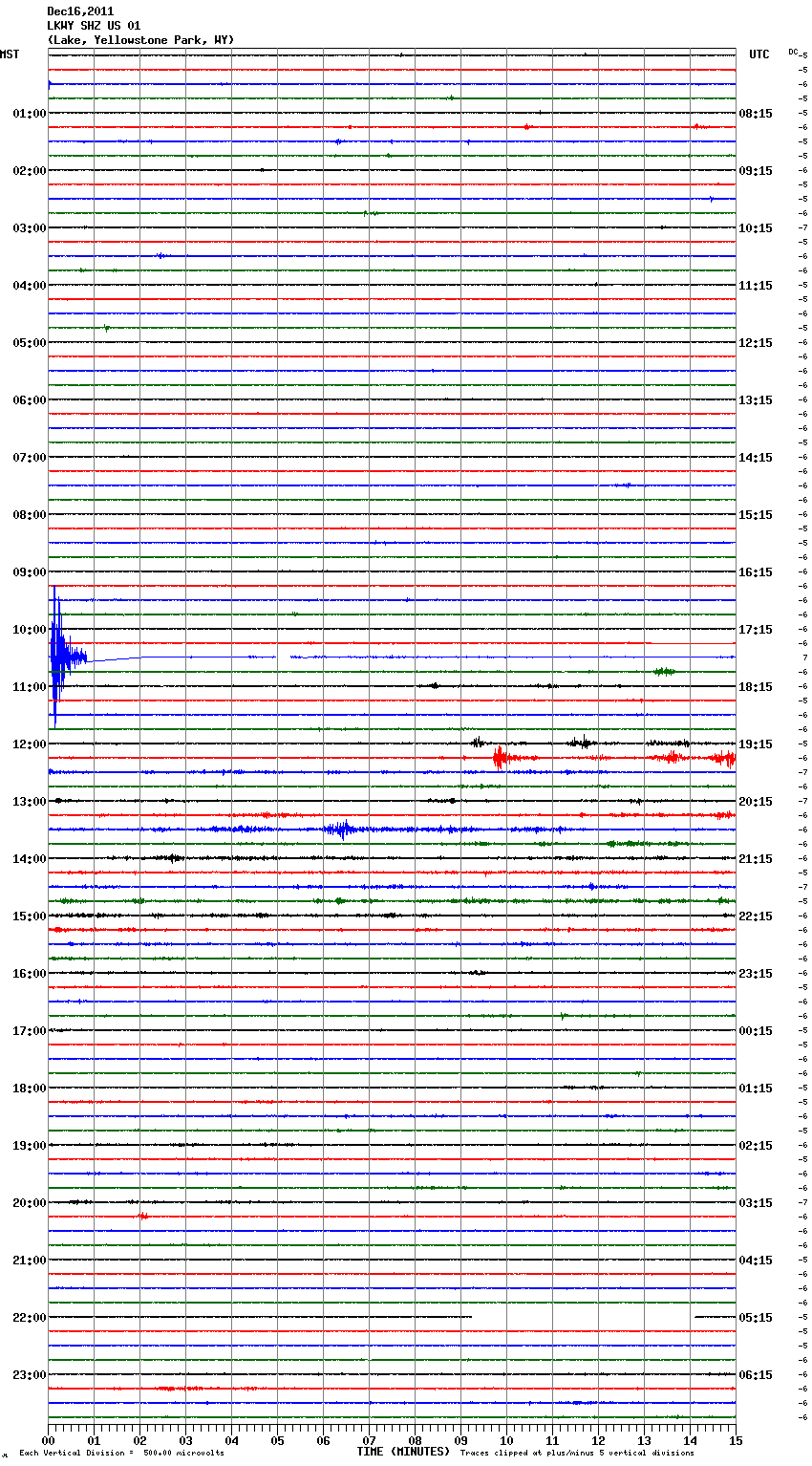
Task: Click the Each Vertical Division 500.00 microvolts note
Action: tap(121, 1453)
